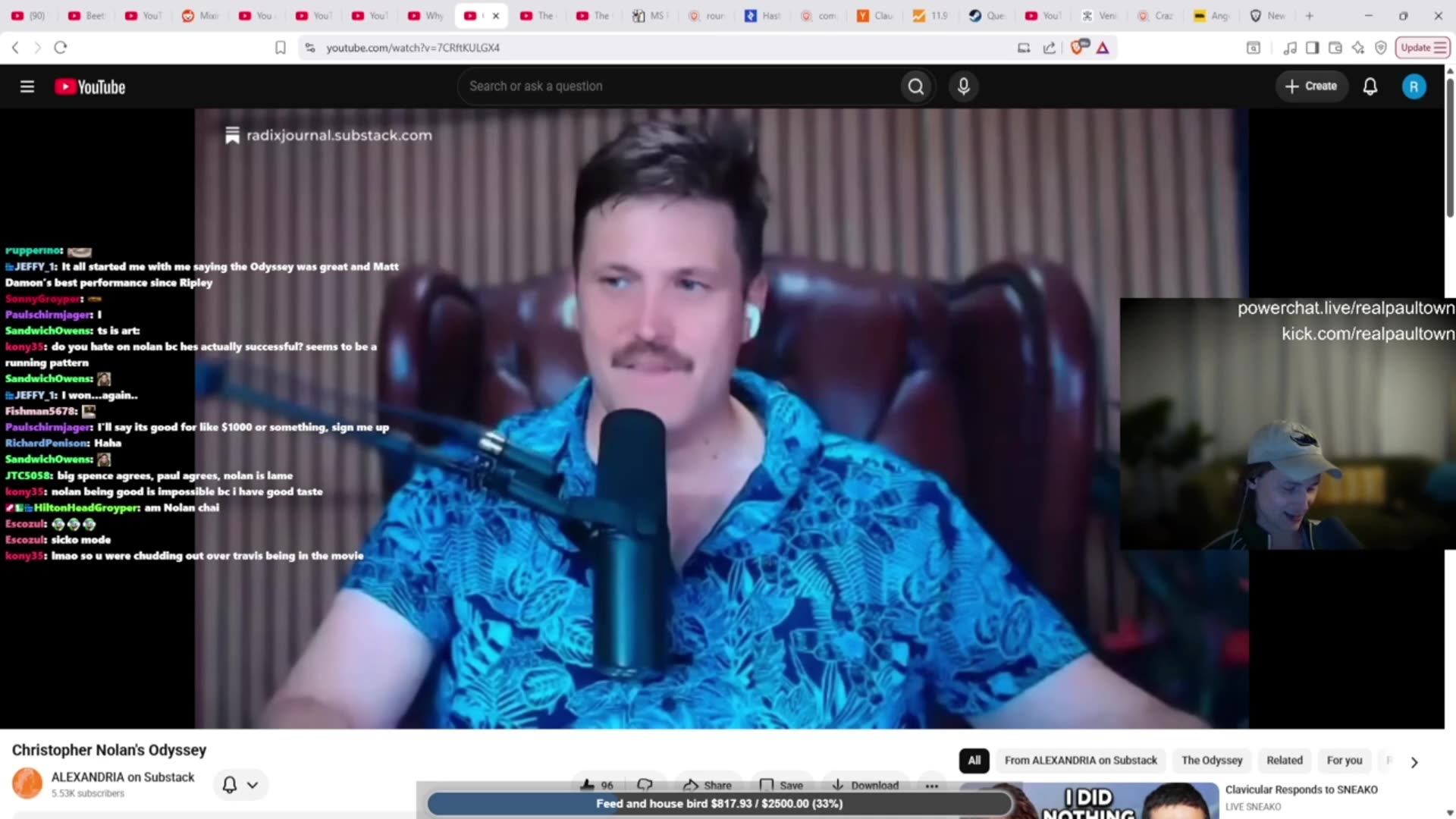This screenshot has width=1456, height=819.
Task: Open Brave Shields panel
Action: click(x=1078, y=47)
